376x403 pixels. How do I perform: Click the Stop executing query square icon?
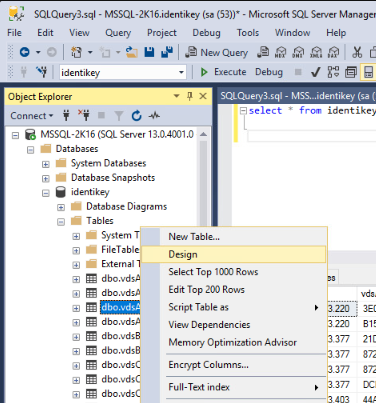click(298, 72)
